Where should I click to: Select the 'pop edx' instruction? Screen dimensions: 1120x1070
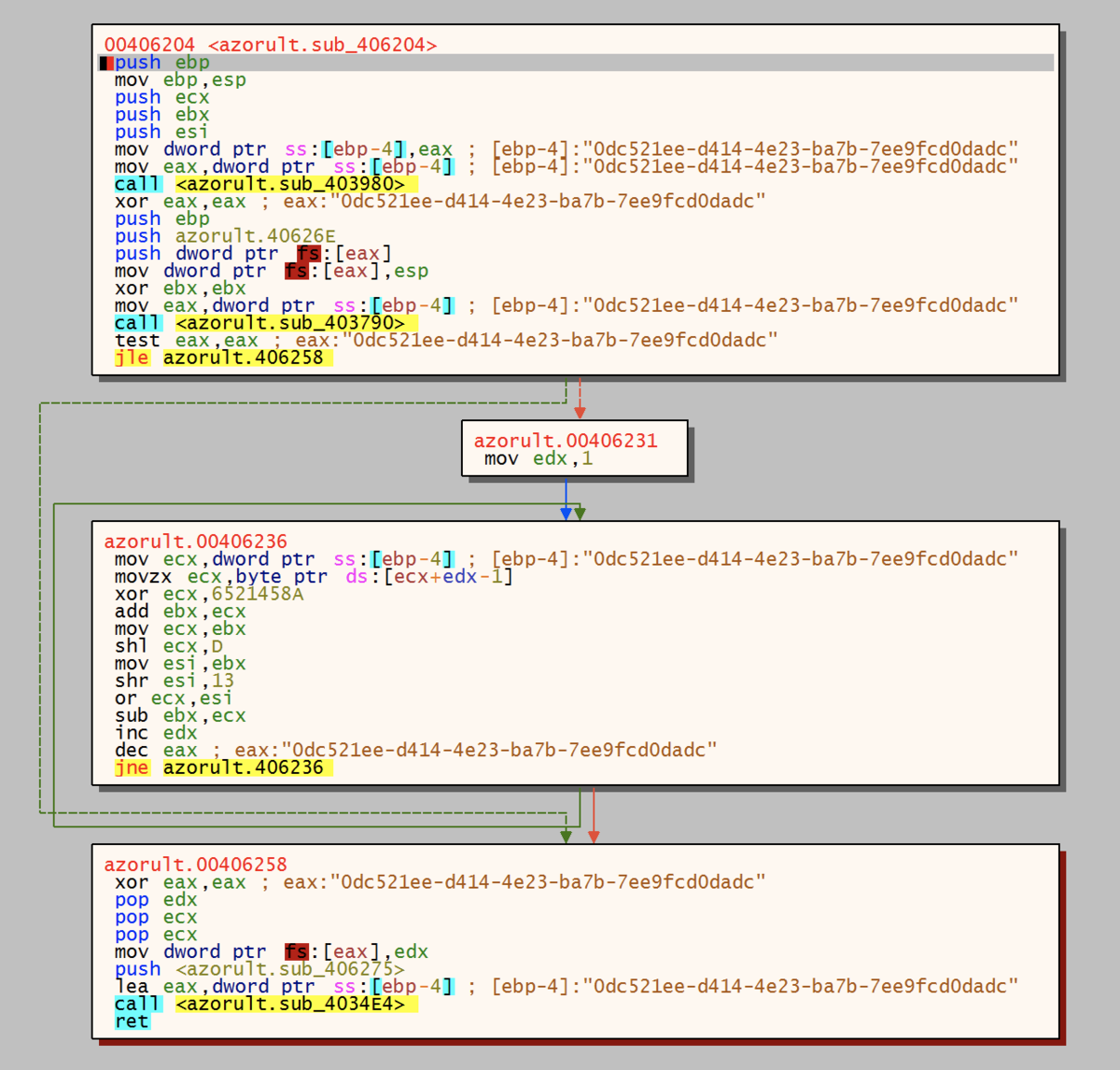[x=156, y=900]
